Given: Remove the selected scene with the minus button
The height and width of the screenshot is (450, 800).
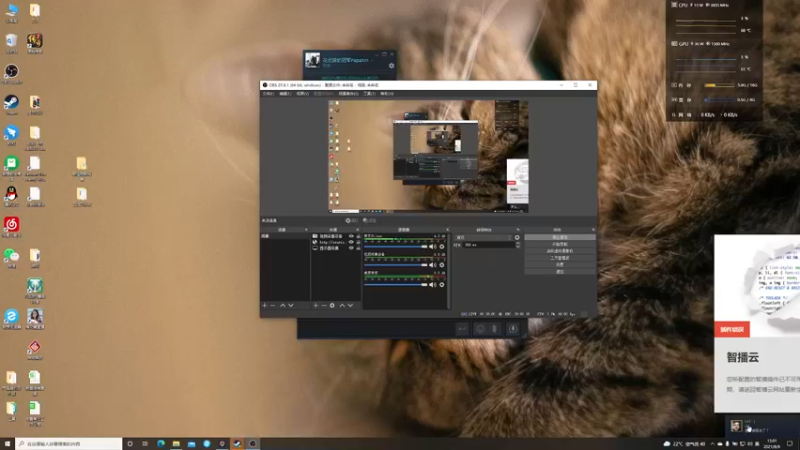Looking at the screenshot, I should pos(272,306).
